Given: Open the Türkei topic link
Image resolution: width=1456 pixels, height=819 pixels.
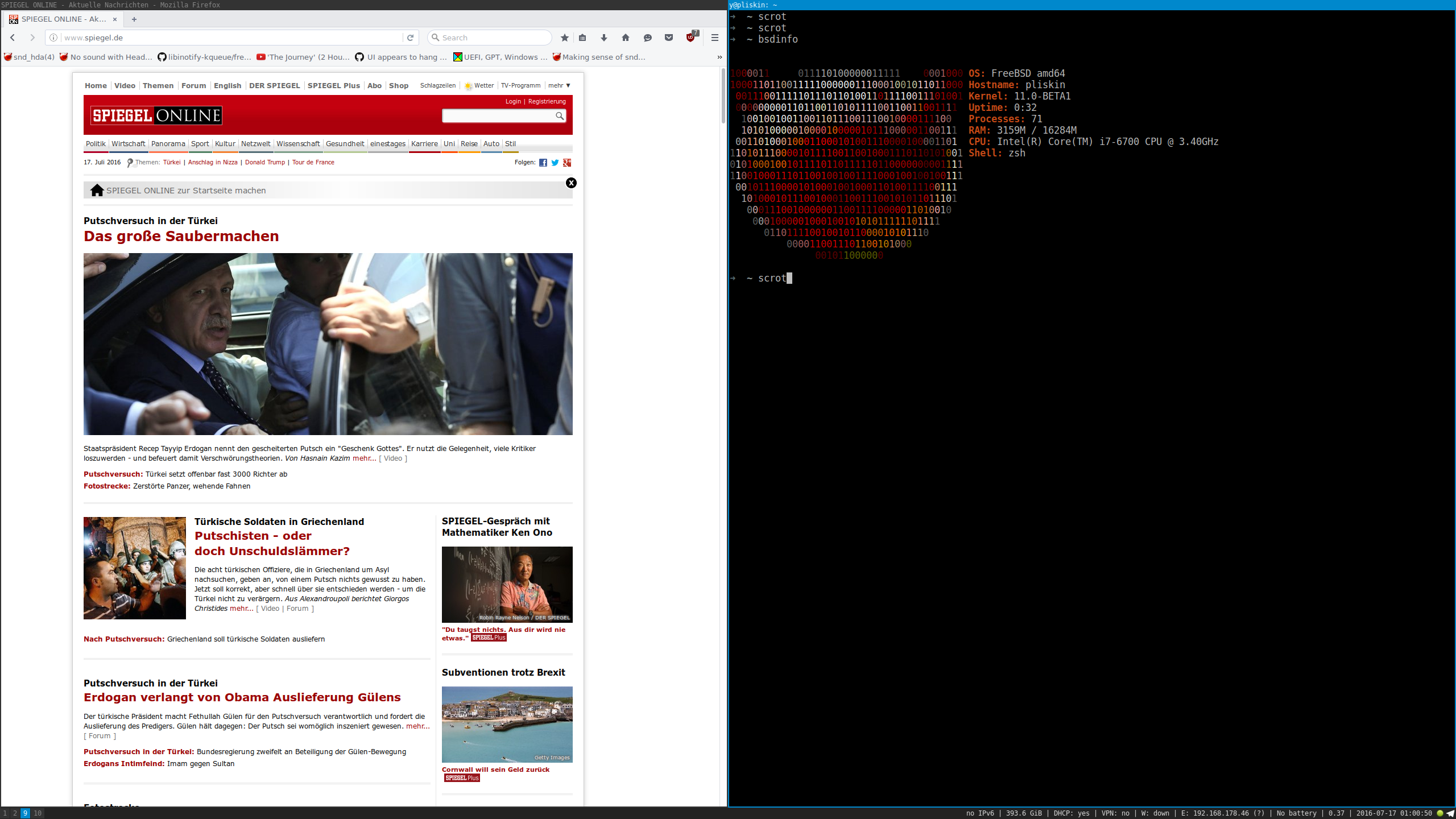Looking at the screenshot, I should [172, 162].
